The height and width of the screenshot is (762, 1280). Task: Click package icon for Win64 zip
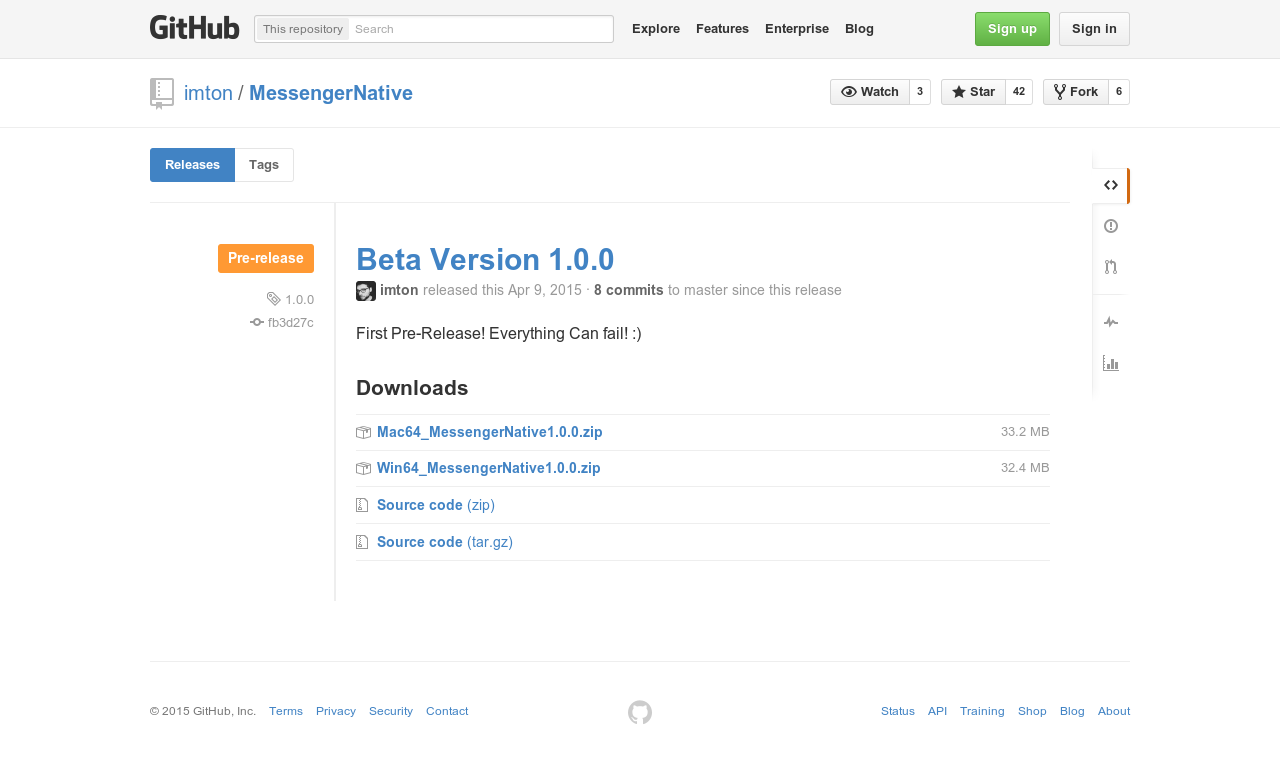tap(363, 469)
